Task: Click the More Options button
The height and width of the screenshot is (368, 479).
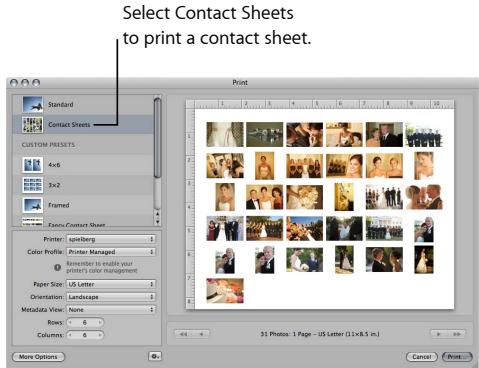Action: click(38, 357)
